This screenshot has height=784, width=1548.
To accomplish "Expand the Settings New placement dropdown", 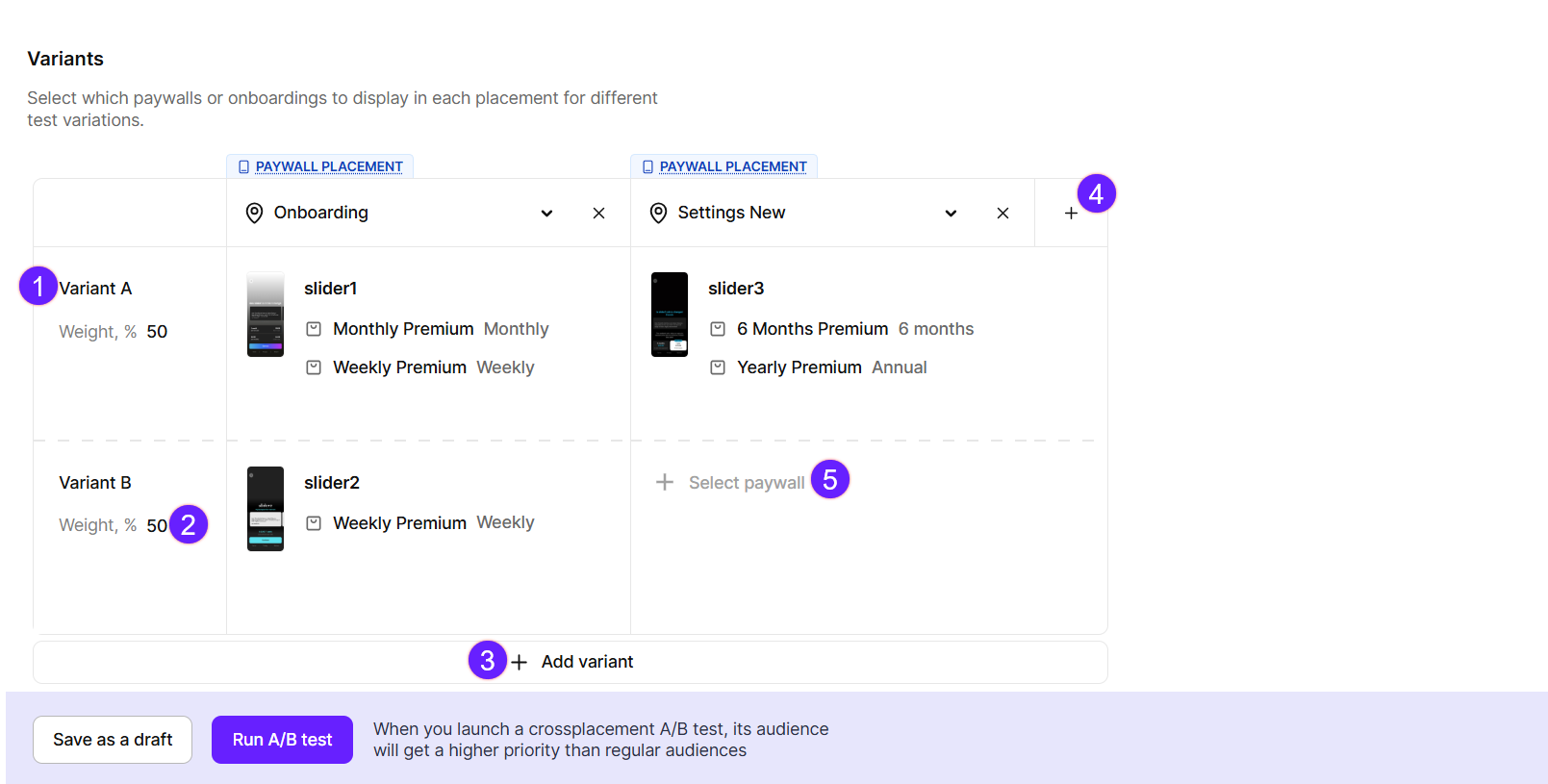I will [x=951, y=213].
